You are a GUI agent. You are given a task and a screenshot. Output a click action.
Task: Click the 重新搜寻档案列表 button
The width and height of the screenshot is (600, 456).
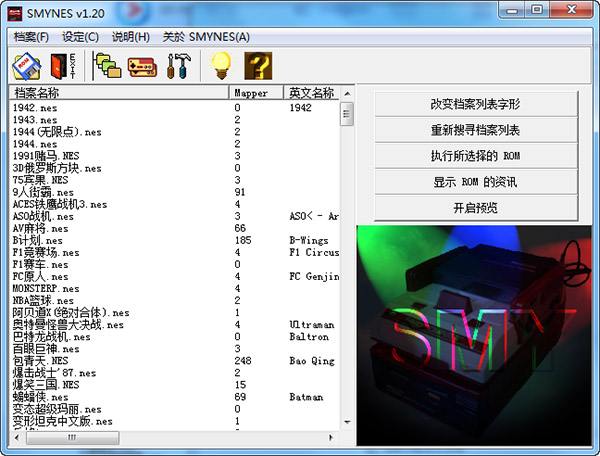coord(476,130)
